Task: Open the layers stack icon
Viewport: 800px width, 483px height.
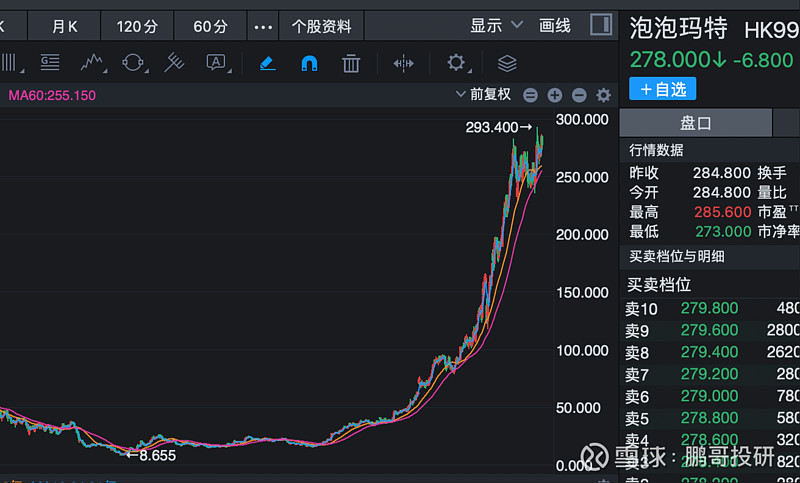Action: coord(507,63)
